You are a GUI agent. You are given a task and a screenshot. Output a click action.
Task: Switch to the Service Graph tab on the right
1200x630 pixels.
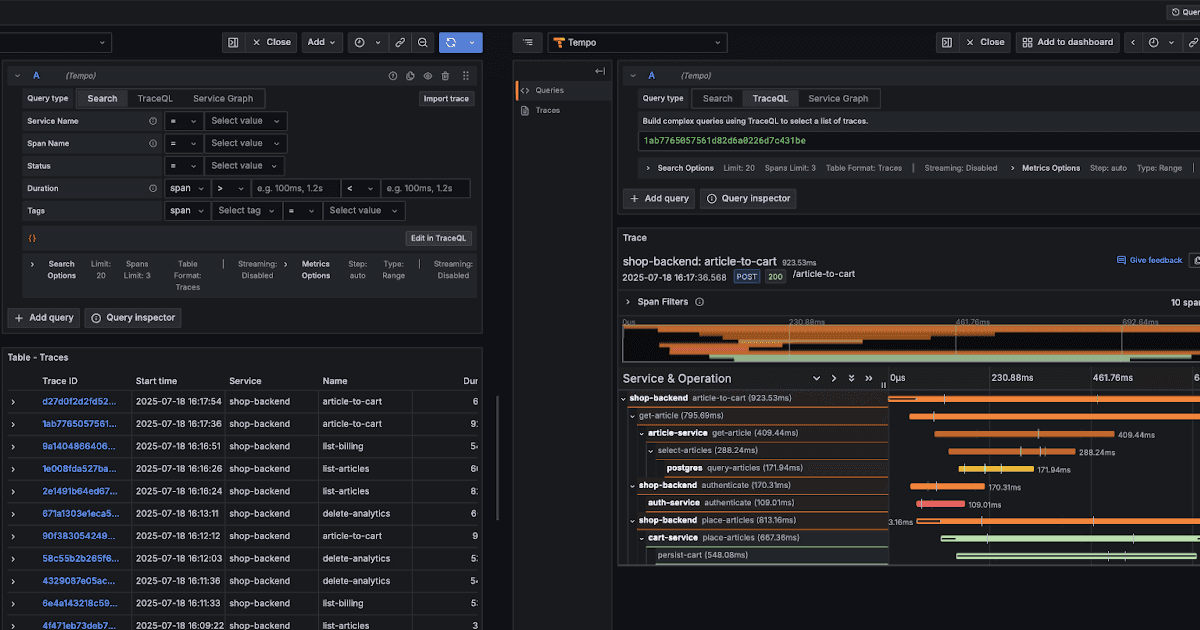[838, 98]
